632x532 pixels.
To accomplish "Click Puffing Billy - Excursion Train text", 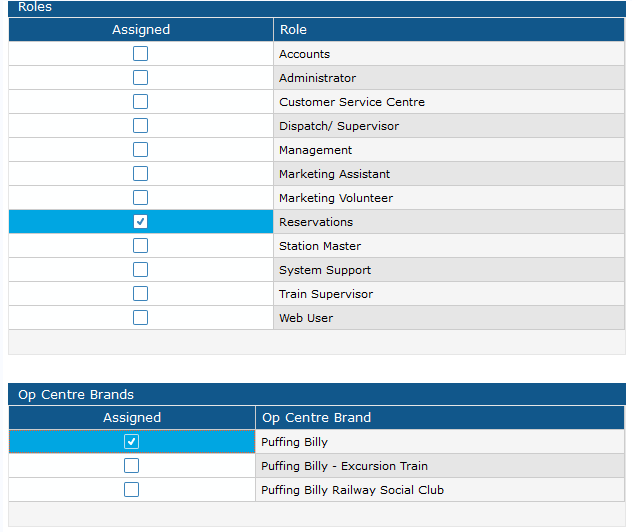I will tap(344, 466).
